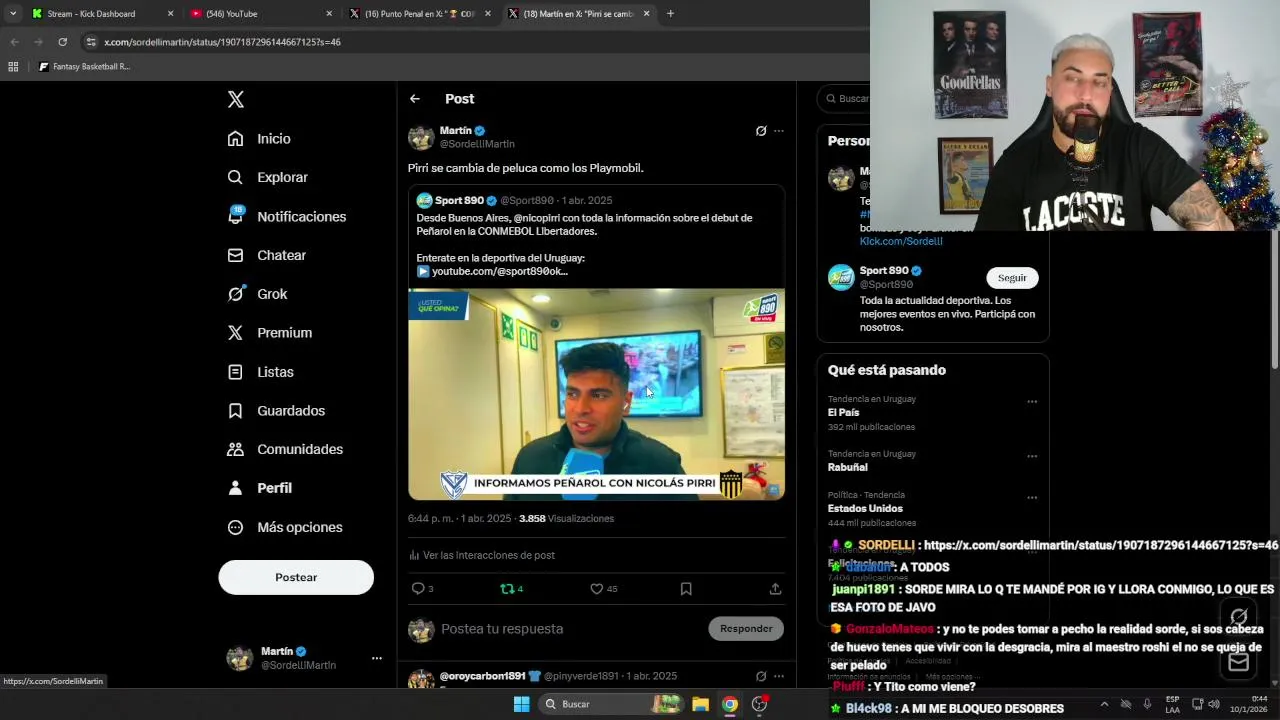Open Guardados bookmark icon in sidebar
The width and height of the screenshot is (1280, 720).
(x=235, y=411)
